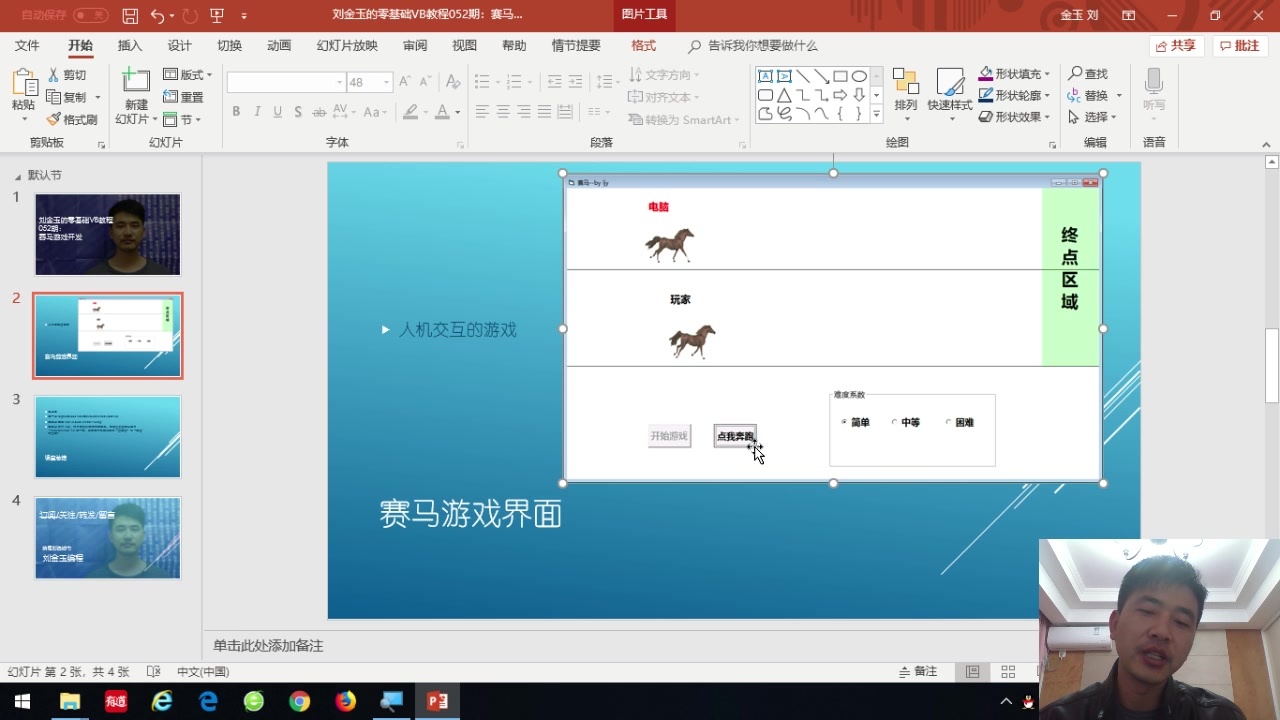1280x720 pixels.
Task: Increase font size with larger A
Action: 405,82
